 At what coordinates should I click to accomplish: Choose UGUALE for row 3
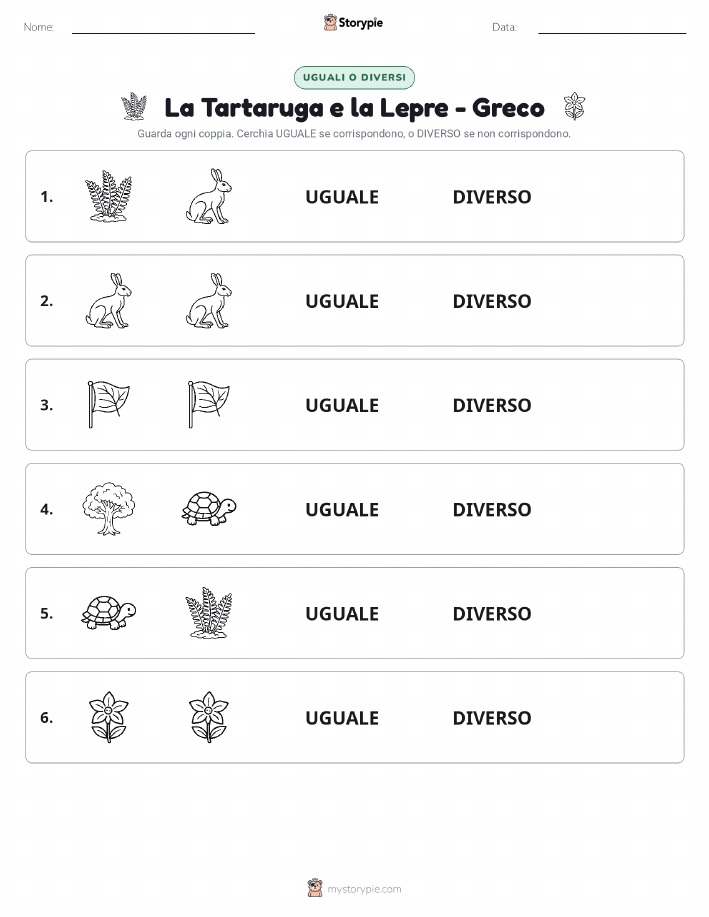click(342, 405)
